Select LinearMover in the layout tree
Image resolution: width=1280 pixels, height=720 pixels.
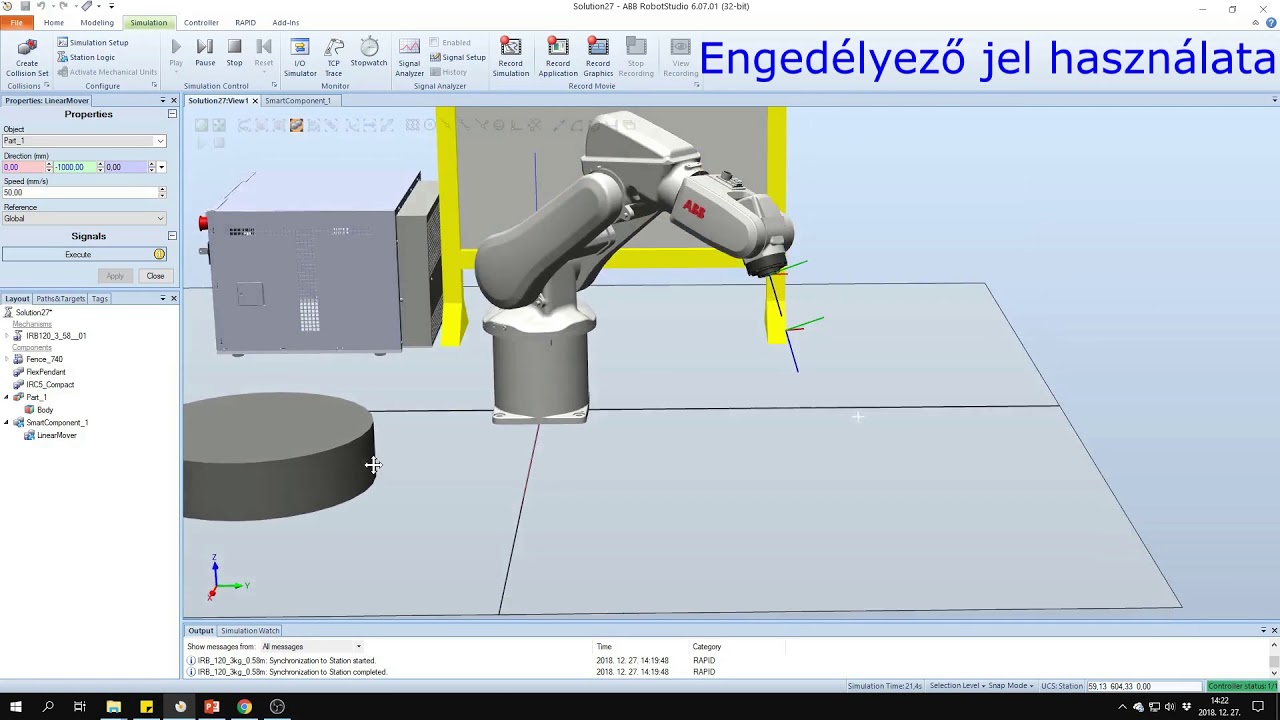click(56, 436)
